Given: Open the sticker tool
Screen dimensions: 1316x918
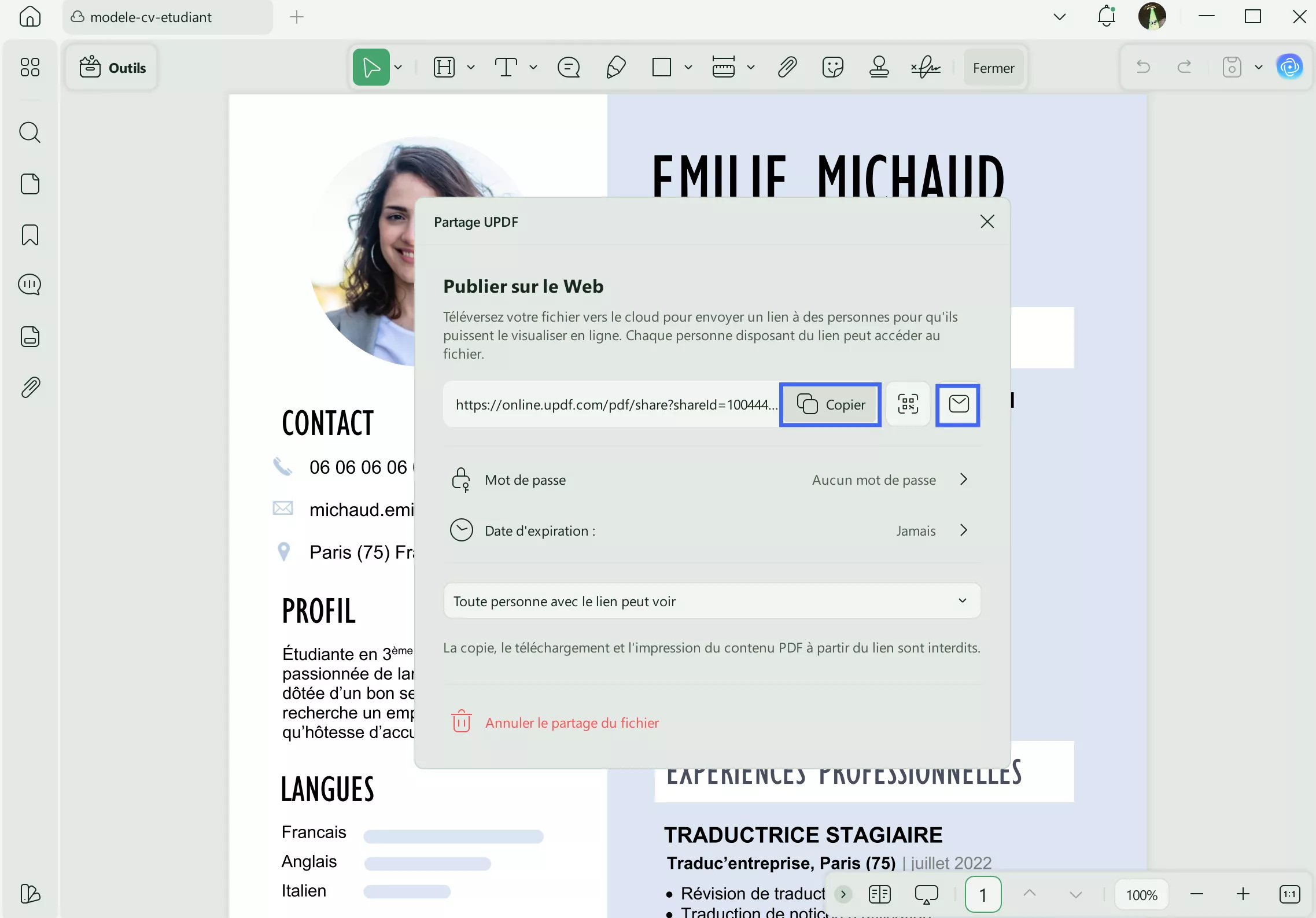Looking at the screenshot, I should [x=833, y=67].
